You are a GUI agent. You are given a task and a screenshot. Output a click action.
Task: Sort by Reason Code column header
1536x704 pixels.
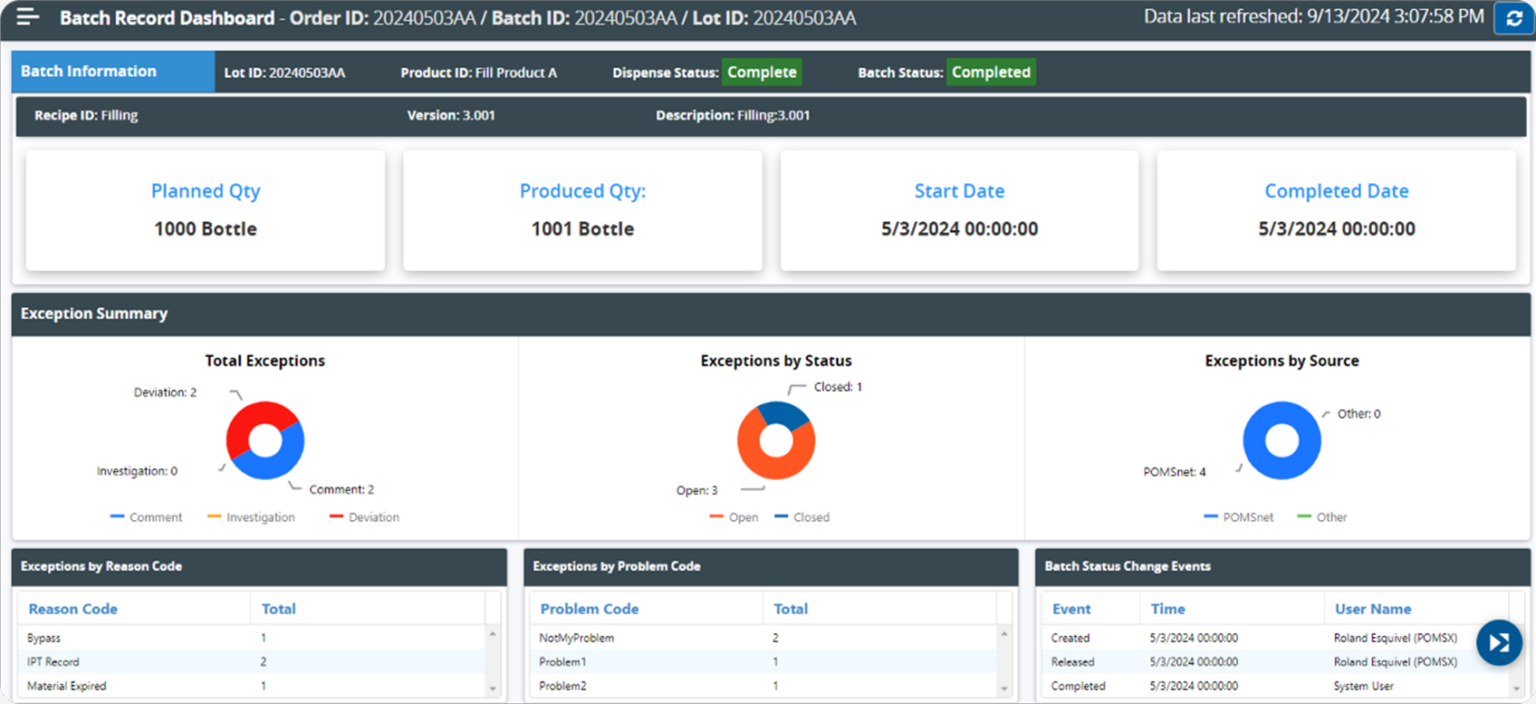coord(73,609)
